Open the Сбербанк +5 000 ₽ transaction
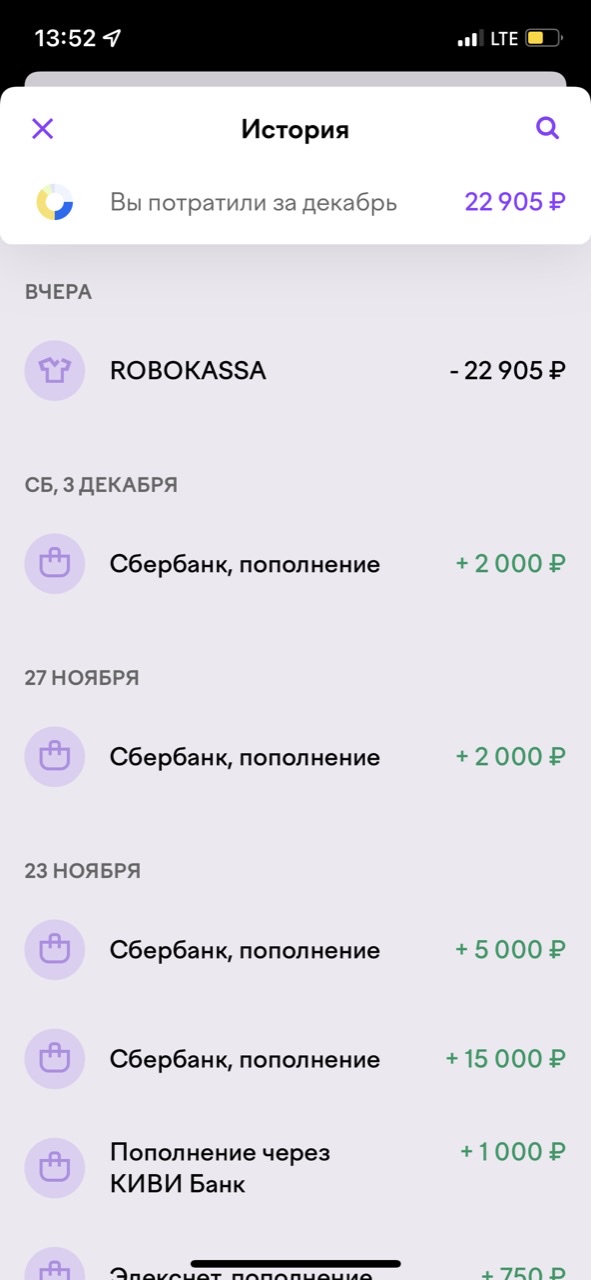The width and height of the screenshot is (591, 1280). tap(295, 950)
